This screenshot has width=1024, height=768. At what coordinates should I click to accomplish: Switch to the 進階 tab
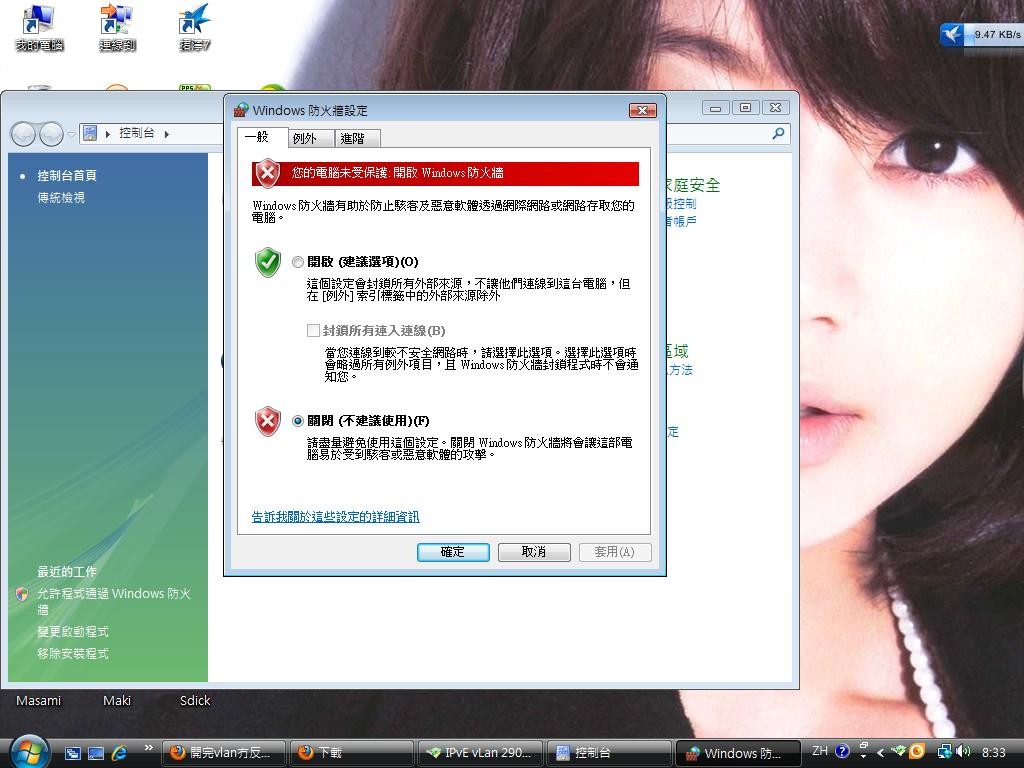point(357,138)
